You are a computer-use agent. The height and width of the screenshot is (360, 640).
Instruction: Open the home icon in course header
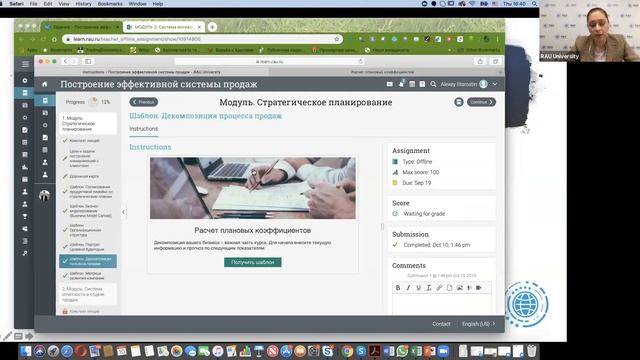pyautogui.click(x=44, y=84)
